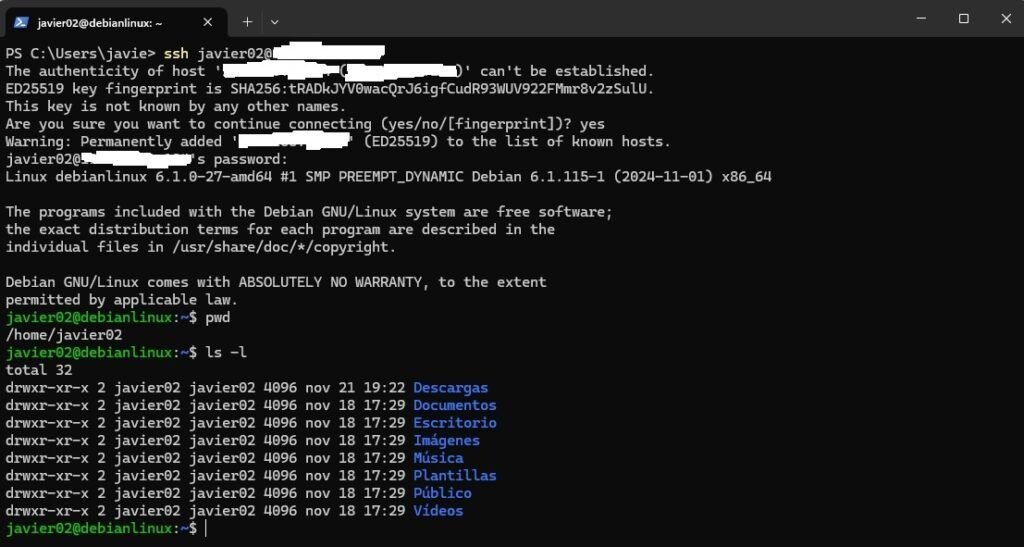Click the /home/javier02 output line
Image resolution: width=1024 pixels, height=547 pixels.
click(x=64, y=335)
